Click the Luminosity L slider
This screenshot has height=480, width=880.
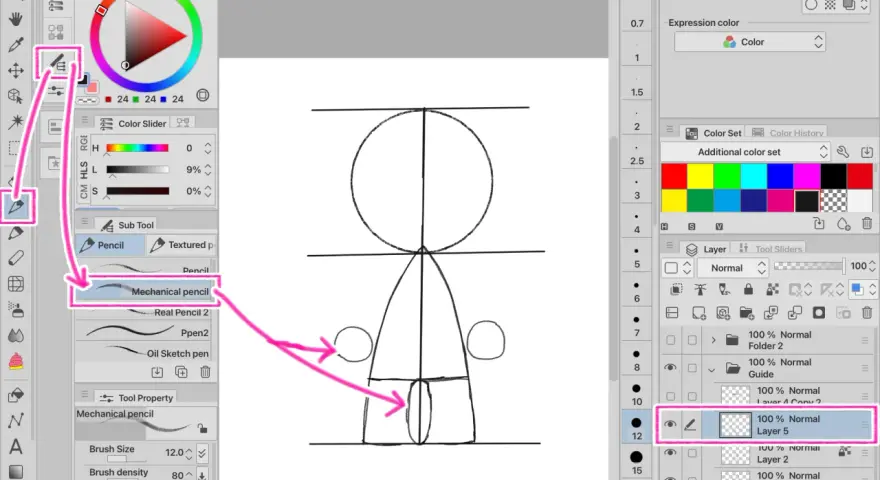point(138,170)
